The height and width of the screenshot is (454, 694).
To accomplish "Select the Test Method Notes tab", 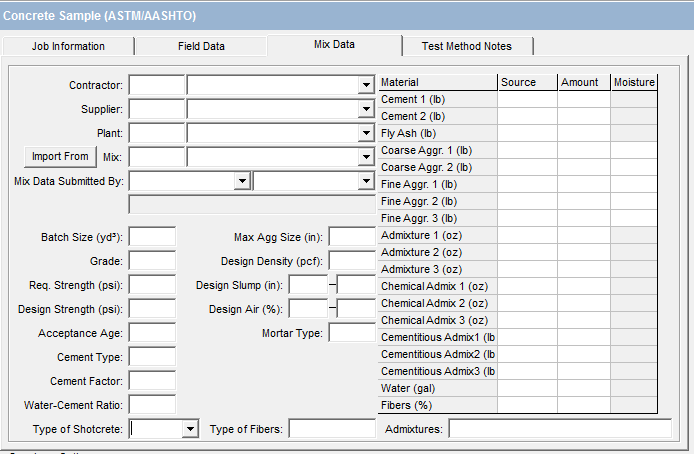I will pos(466,46).
